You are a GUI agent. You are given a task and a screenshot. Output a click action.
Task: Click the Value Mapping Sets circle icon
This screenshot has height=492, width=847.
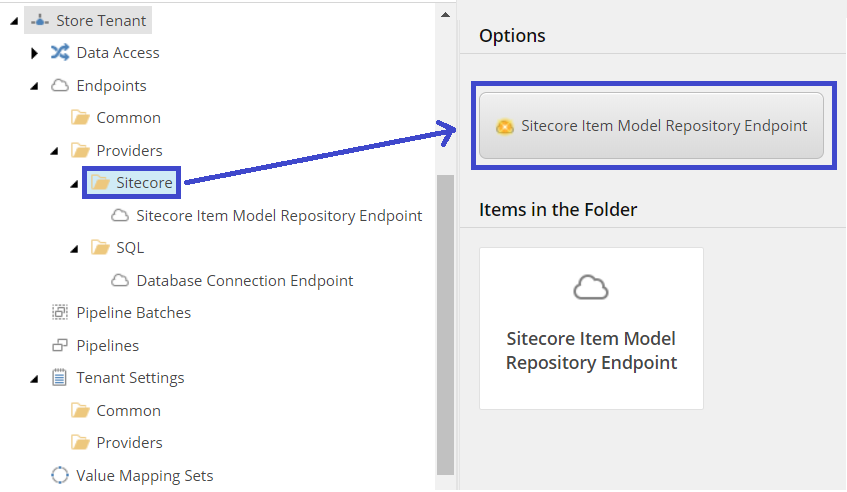60,475
